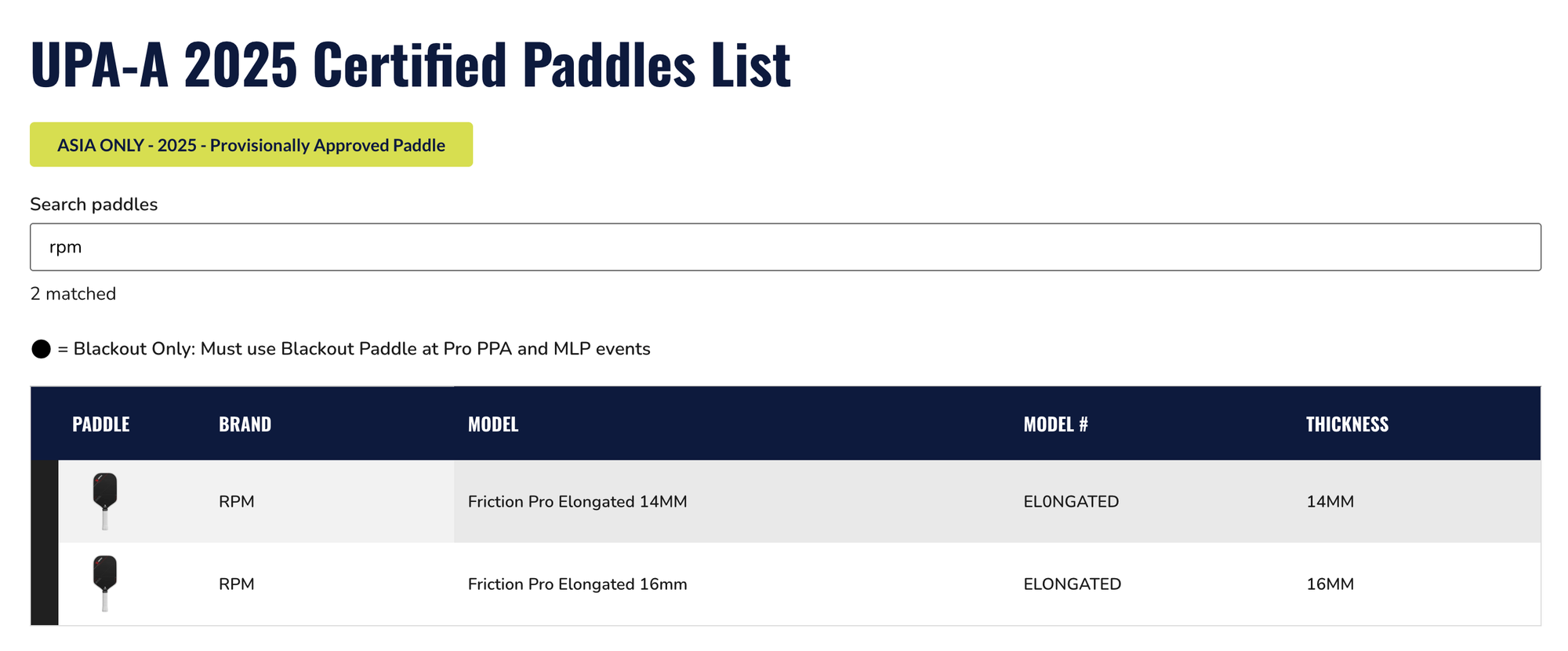Screen dimensions: 1568x651
Task: Click the model number in the second row
Action: (x=1072, y=584)
